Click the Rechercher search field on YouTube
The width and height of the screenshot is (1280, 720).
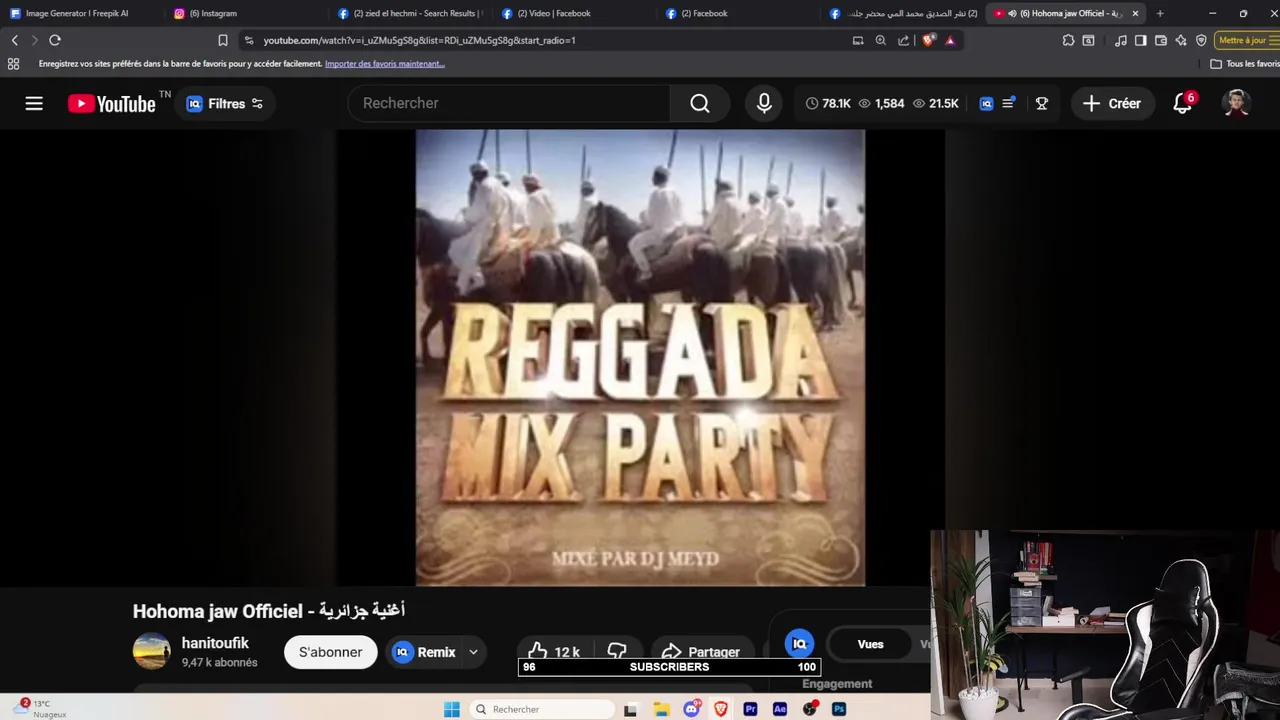[x=510, y=103]
